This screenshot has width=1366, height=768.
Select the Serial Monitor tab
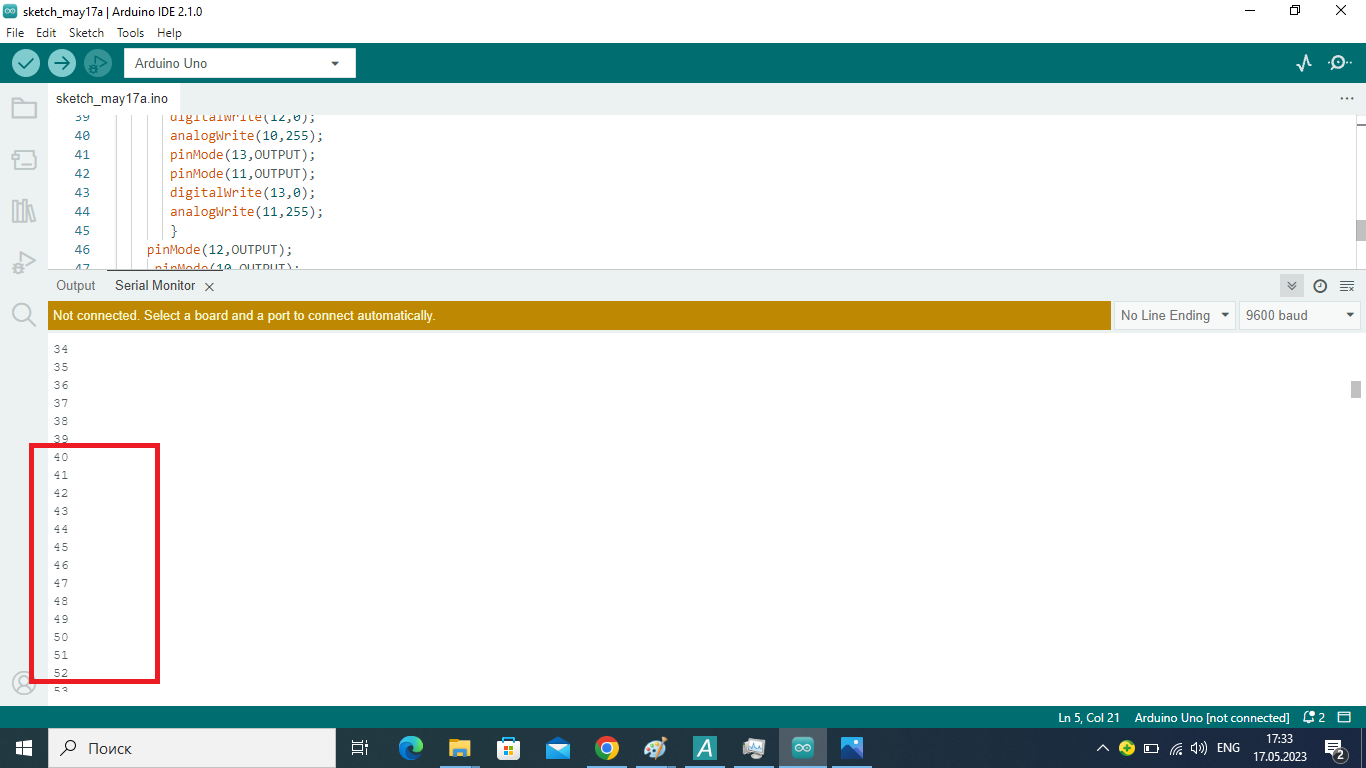pyautogui.click(x=155, y=286)
